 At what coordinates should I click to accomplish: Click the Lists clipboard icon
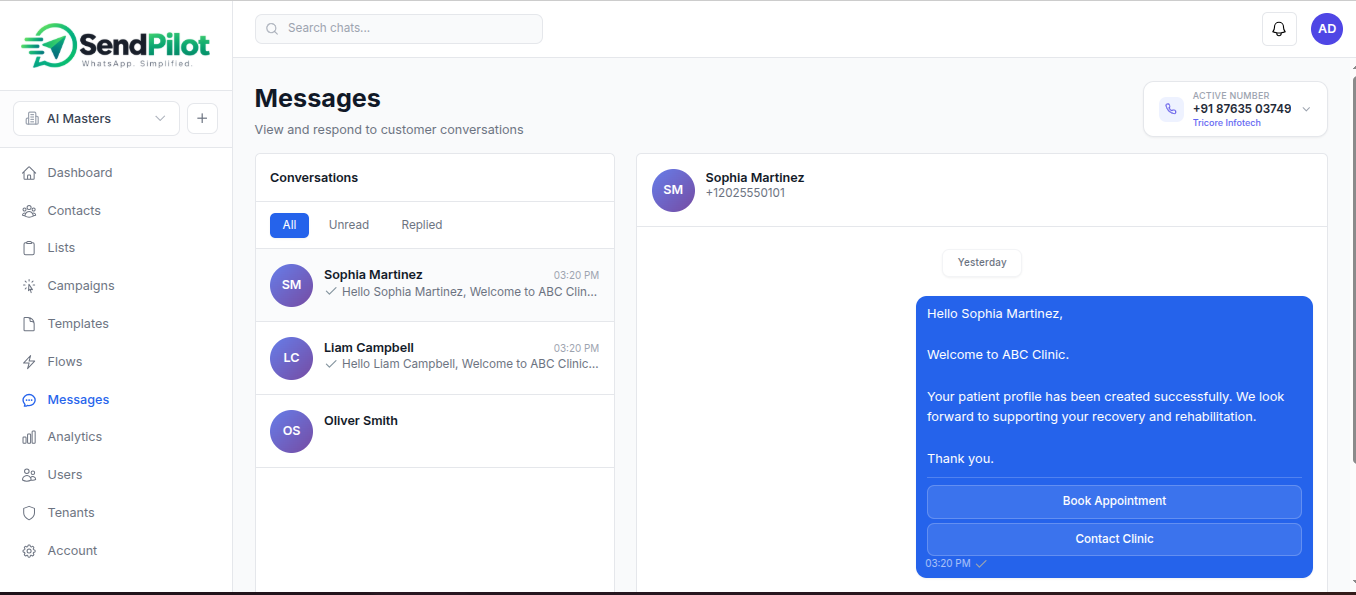point(29,248)
